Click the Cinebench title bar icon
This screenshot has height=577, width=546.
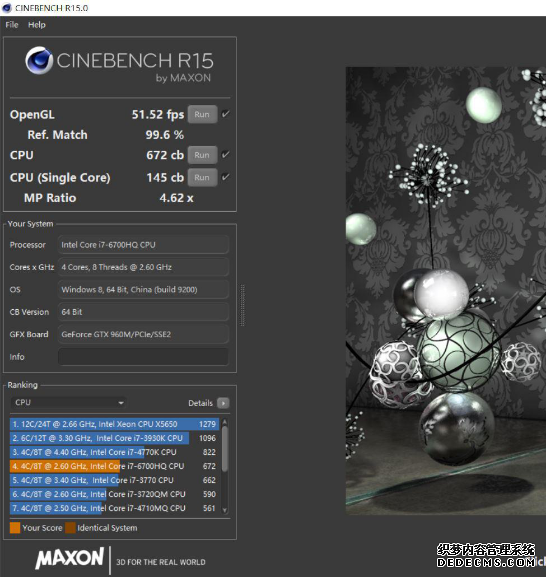pos(7,8)
